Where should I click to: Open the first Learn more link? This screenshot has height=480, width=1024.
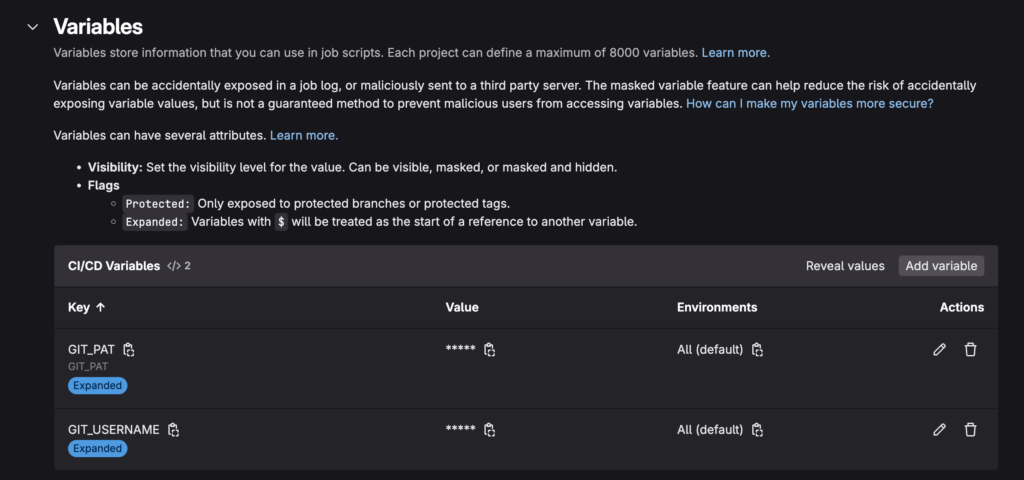click(x=735, y=53)
